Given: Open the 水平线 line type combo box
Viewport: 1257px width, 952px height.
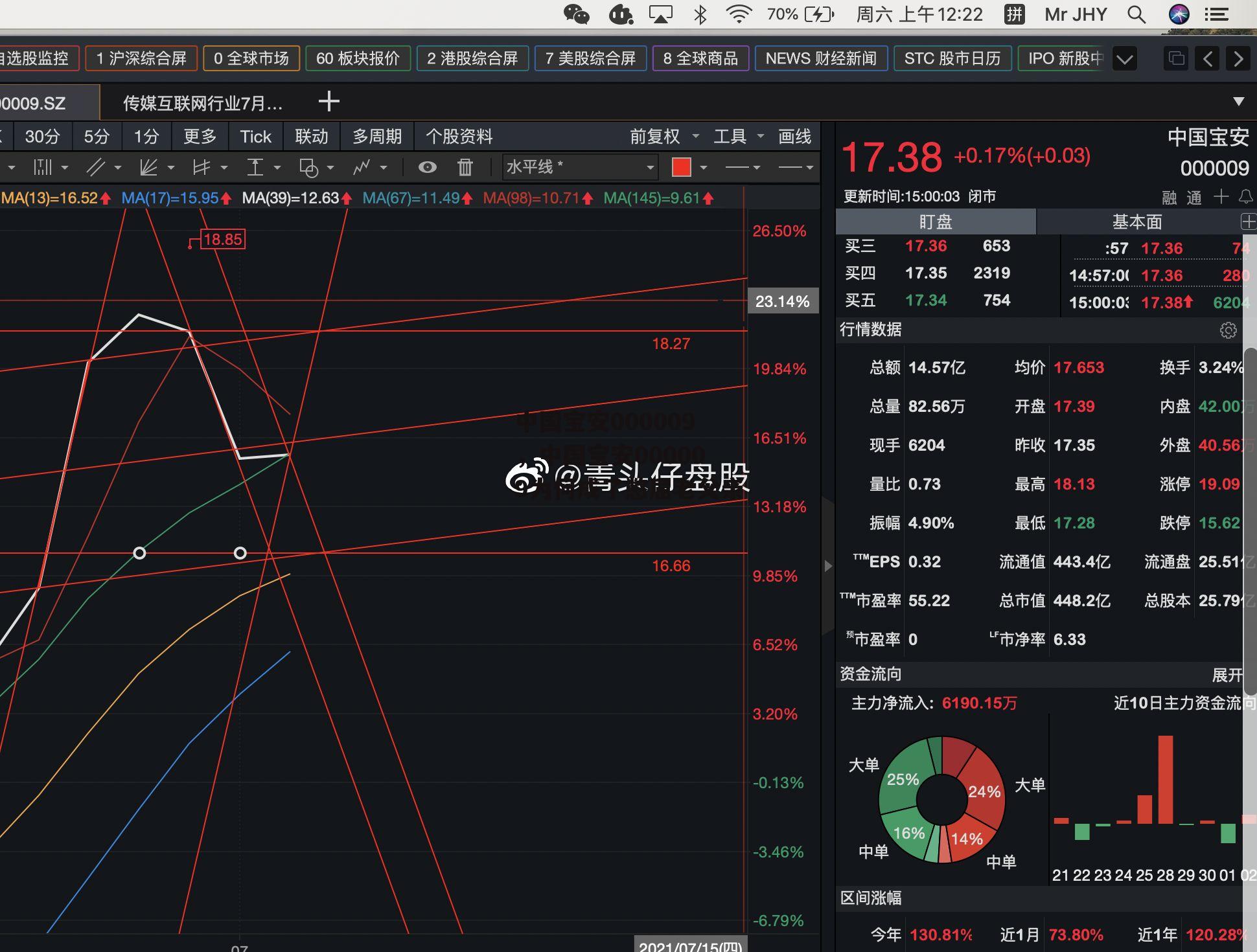Looking at the screenshot, I should point(580,168).
